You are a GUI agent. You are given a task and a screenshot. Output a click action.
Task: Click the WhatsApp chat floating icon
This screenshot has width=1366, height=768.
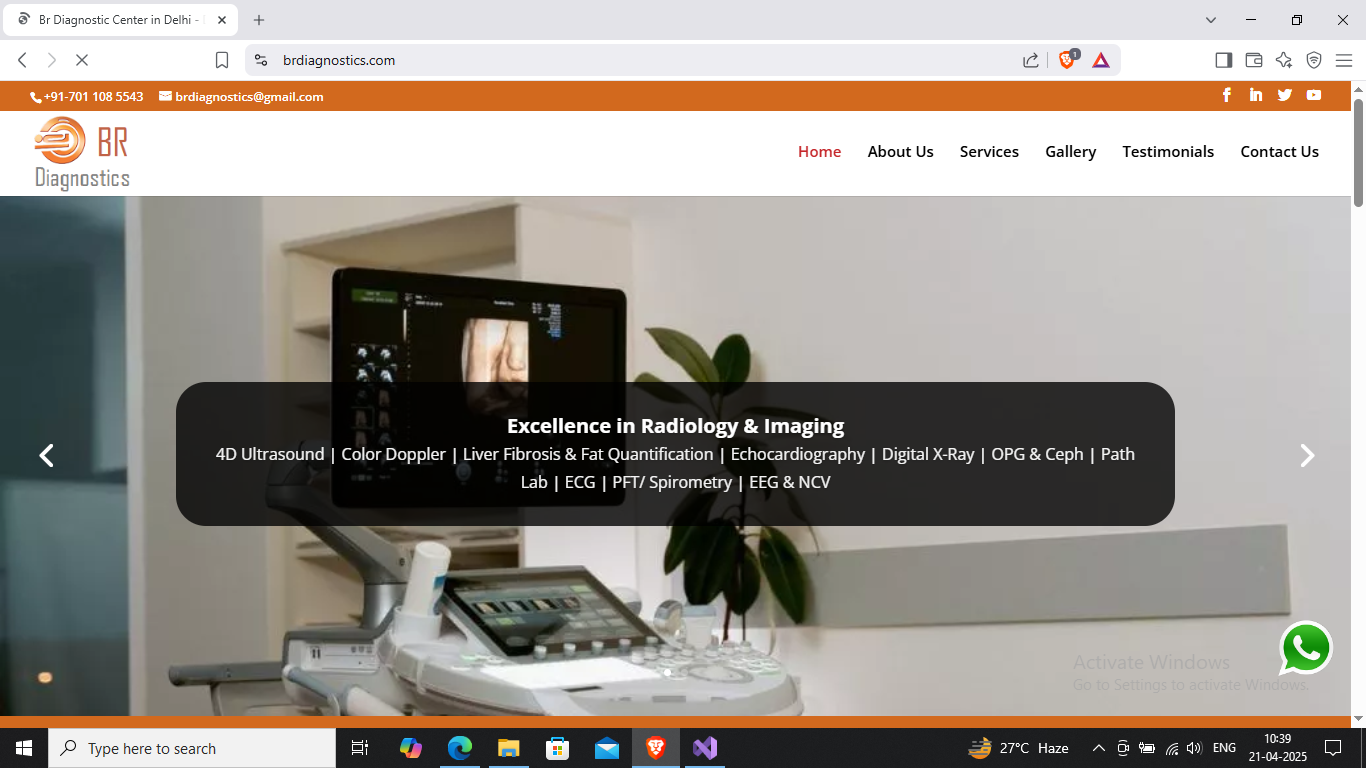pos(1306,648)
